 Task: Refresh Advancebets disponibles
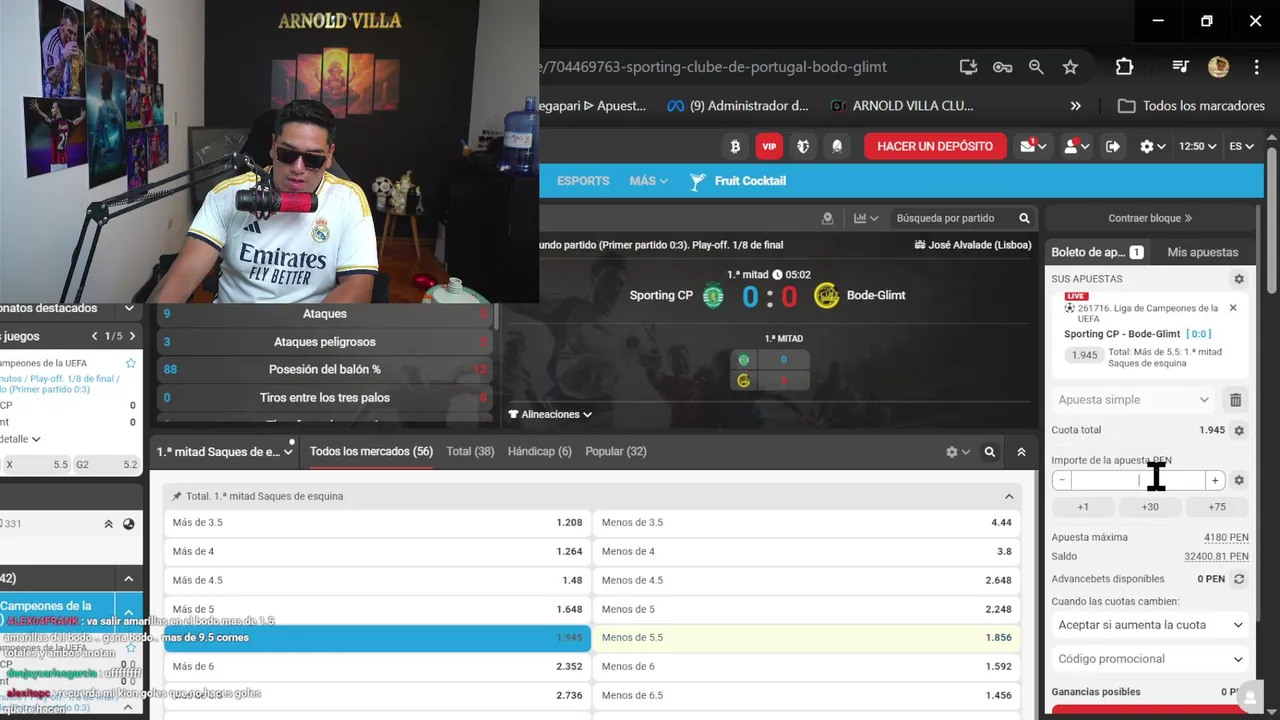click(x=1239, y=579)
